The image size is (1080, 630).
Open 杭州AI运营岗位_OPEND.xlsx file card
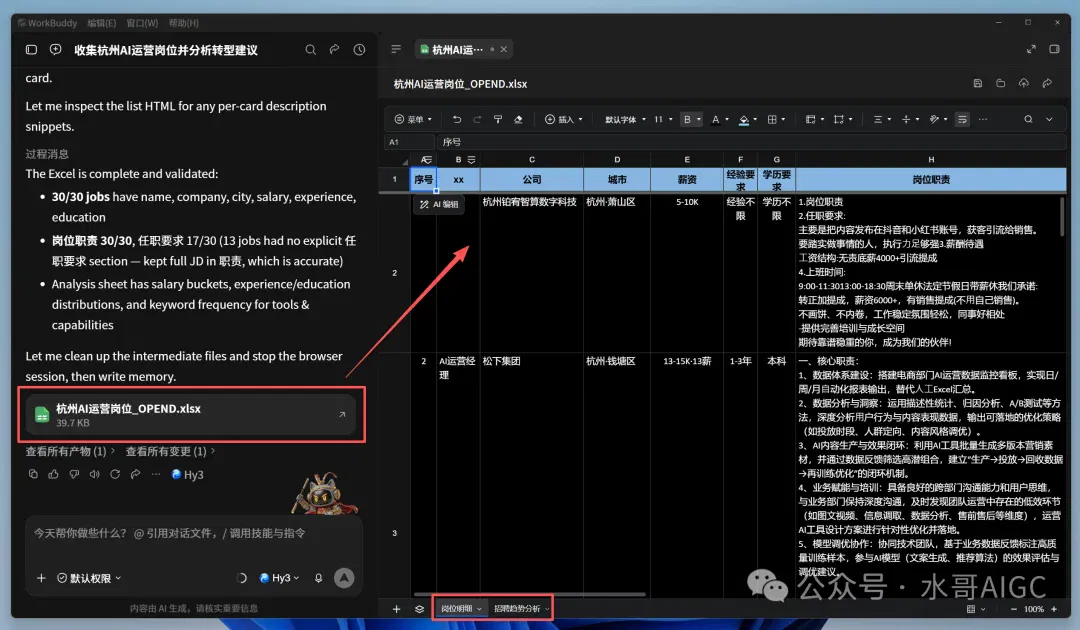coord(191,414)
